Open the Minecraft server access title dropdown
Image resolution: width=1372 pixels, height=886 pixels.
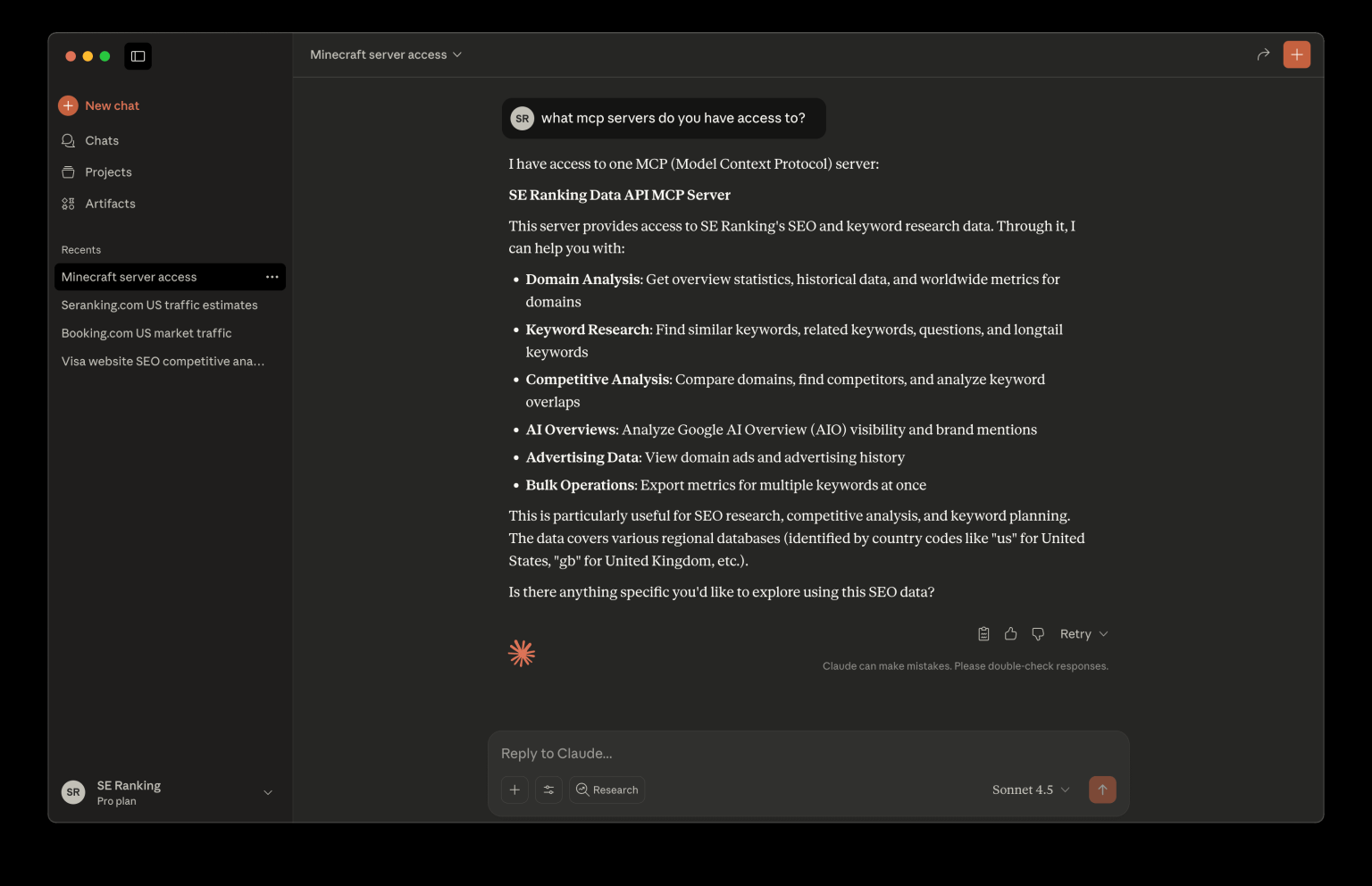coord(386,54)
